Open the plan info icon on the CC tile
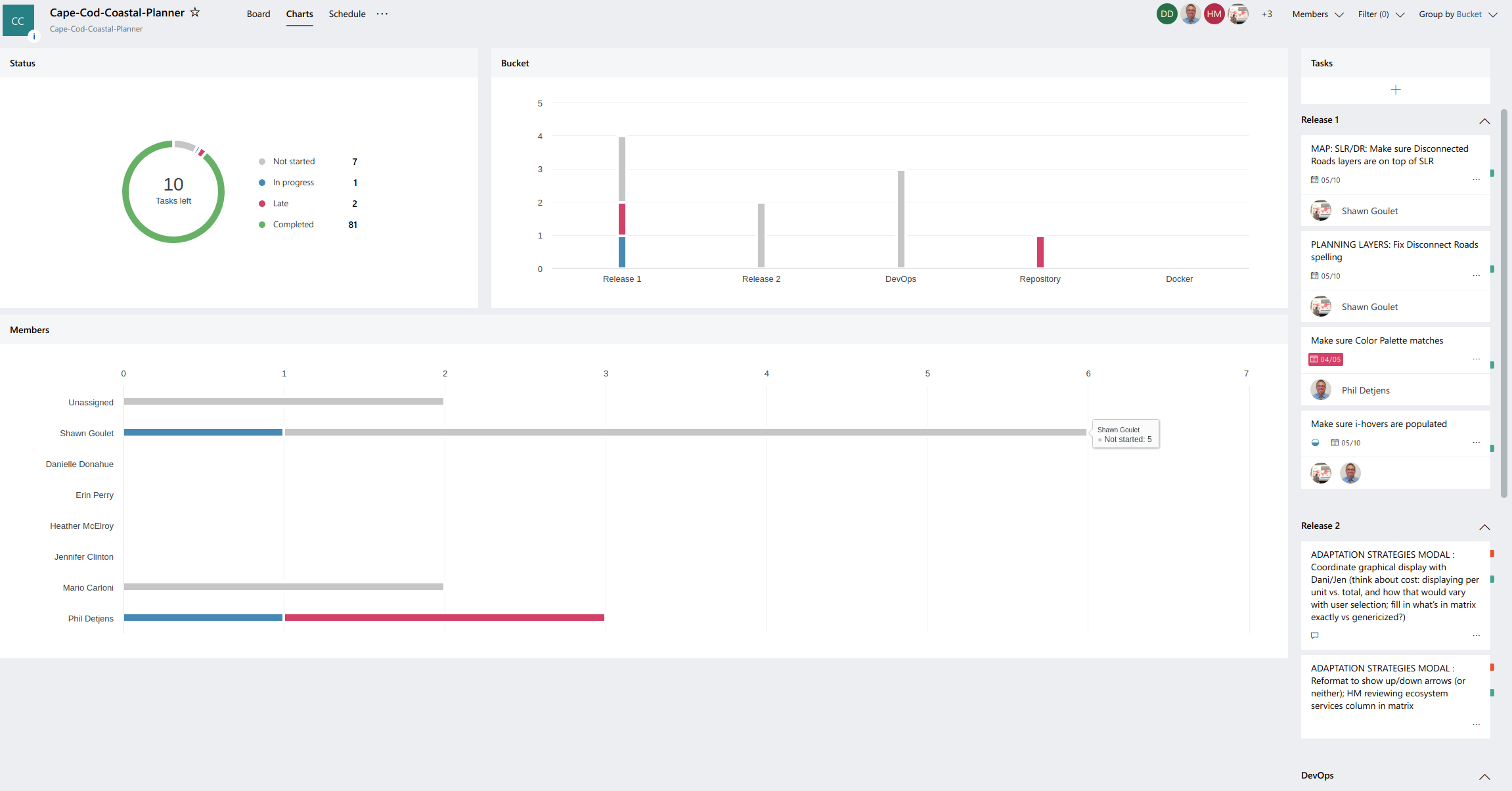Viewport: 1512px width, 791px height. click(33, 36)
